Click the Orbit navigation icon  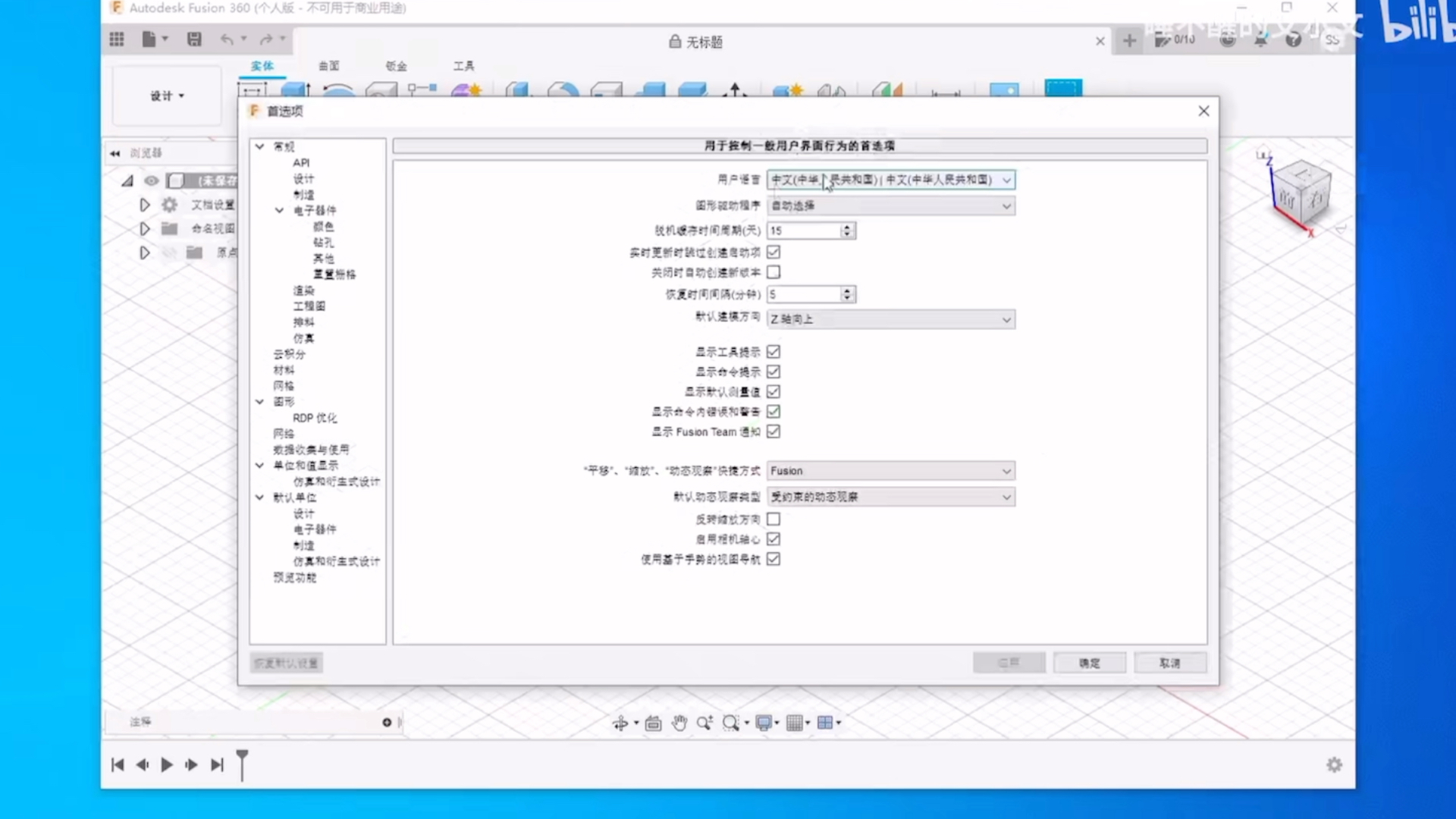coord(620,723)
